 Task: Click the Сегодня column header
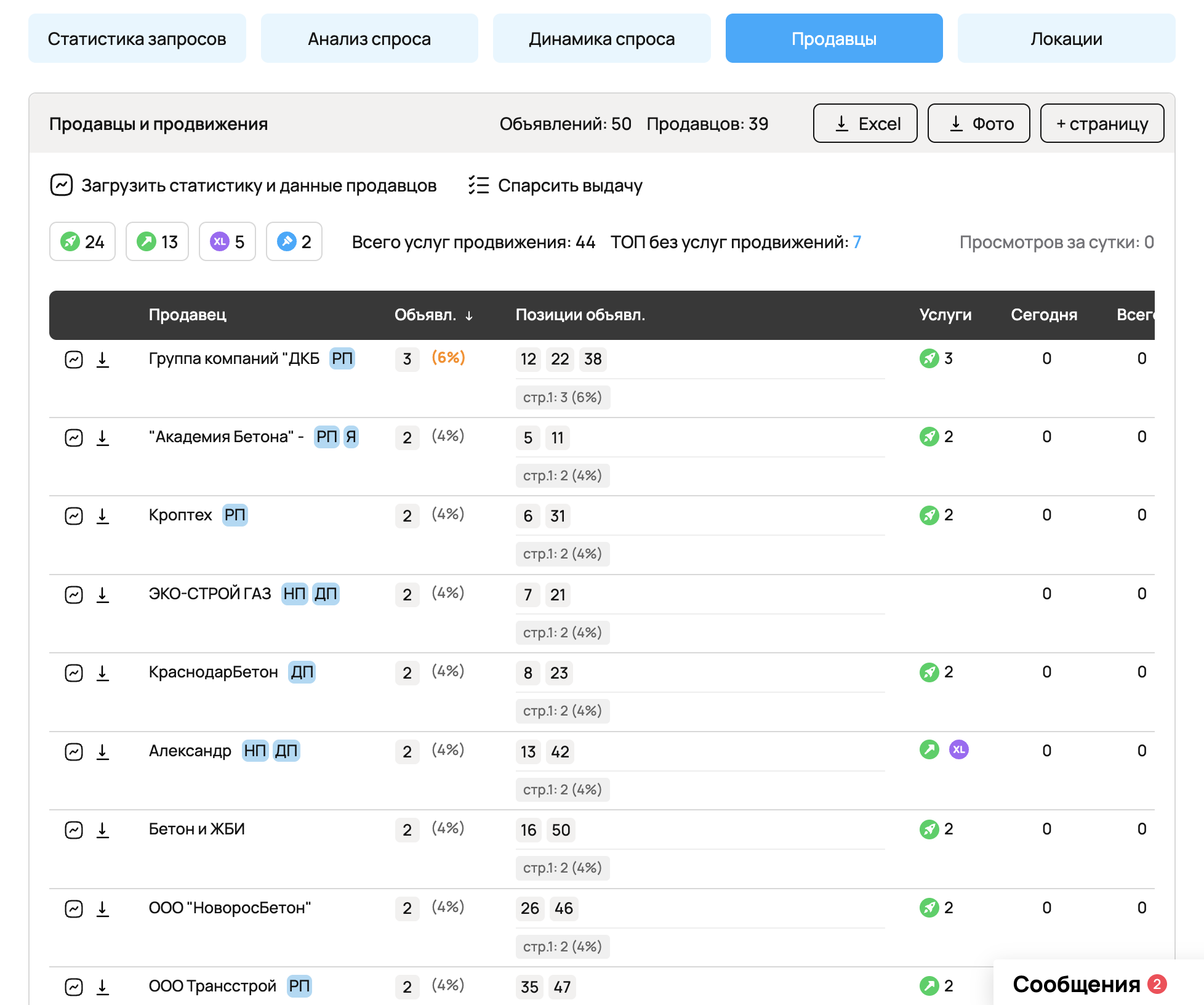[1044, 315]
